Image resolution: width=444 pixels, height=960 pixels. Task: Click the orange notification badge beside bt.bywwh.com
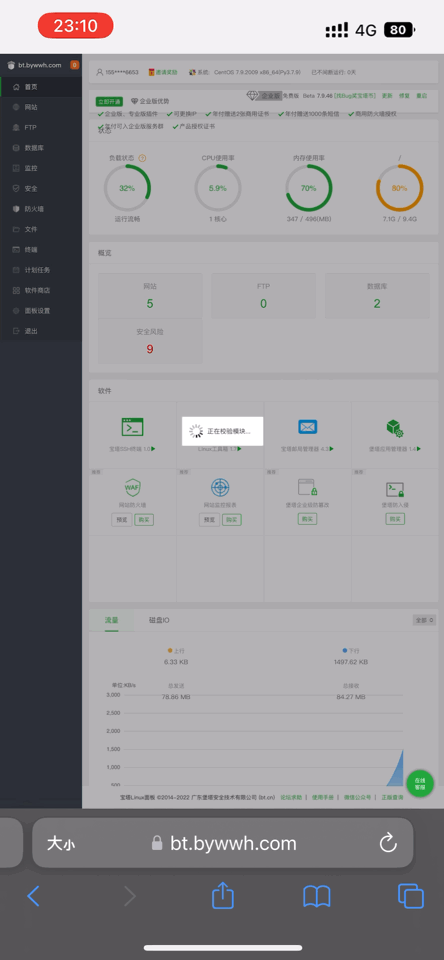pos(74,65)
